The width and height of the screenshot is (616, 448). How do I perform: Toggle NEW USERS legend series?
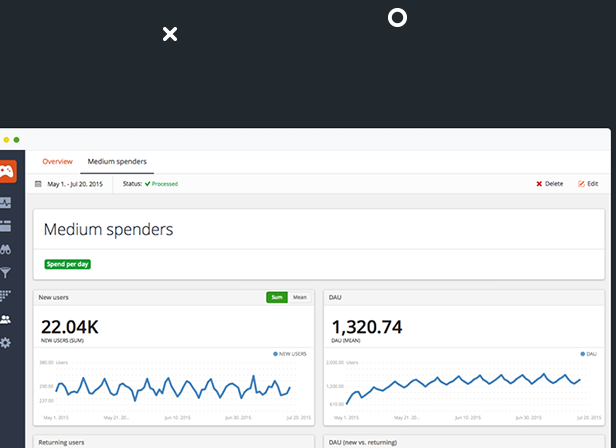click(290, 354)
